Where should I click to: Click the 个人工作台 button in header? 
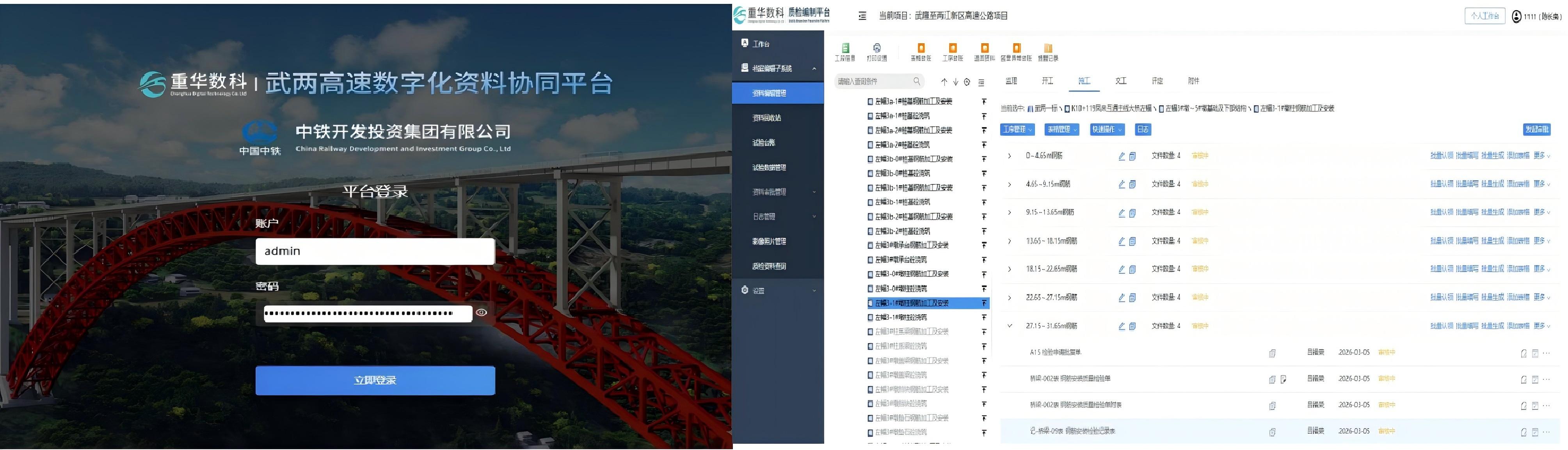point(1484,16)
